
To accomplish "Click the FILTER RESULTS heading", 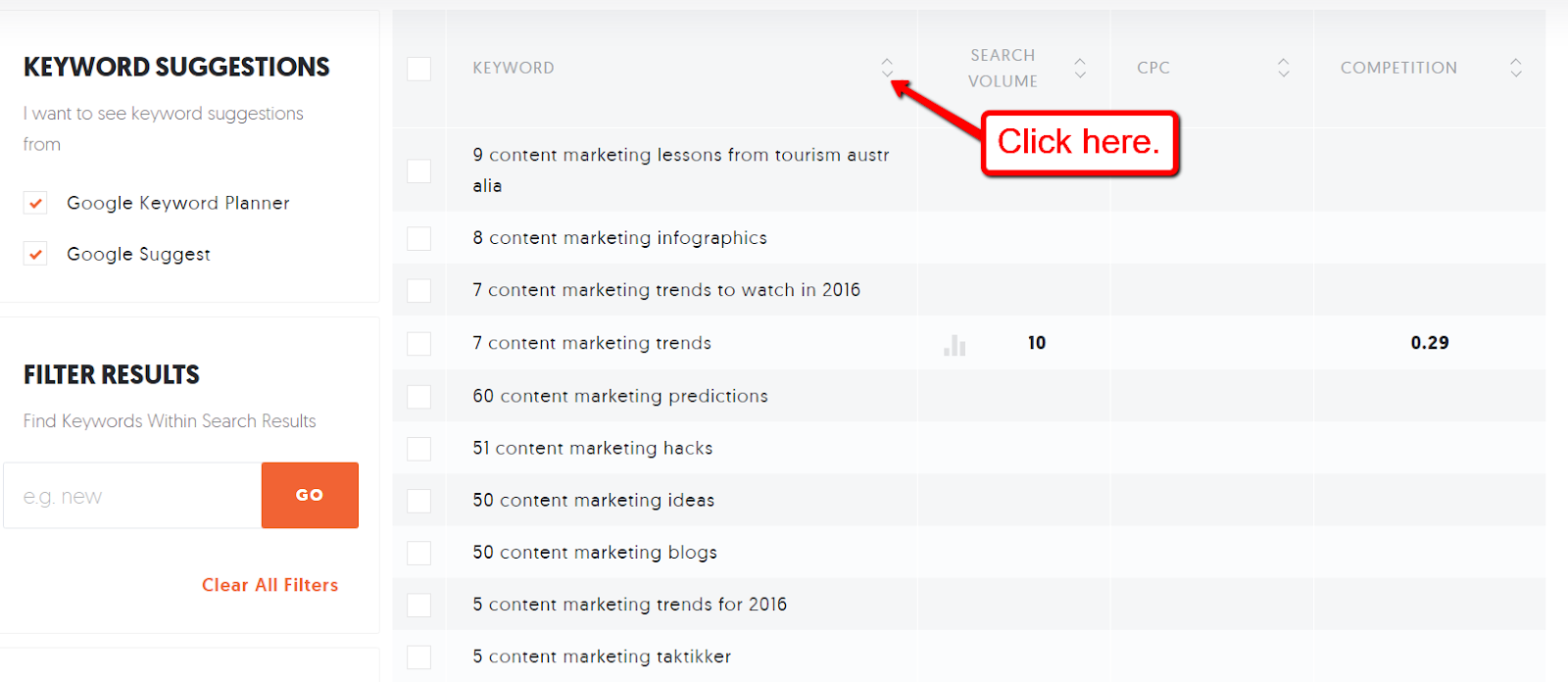I will tap(112, 374).
